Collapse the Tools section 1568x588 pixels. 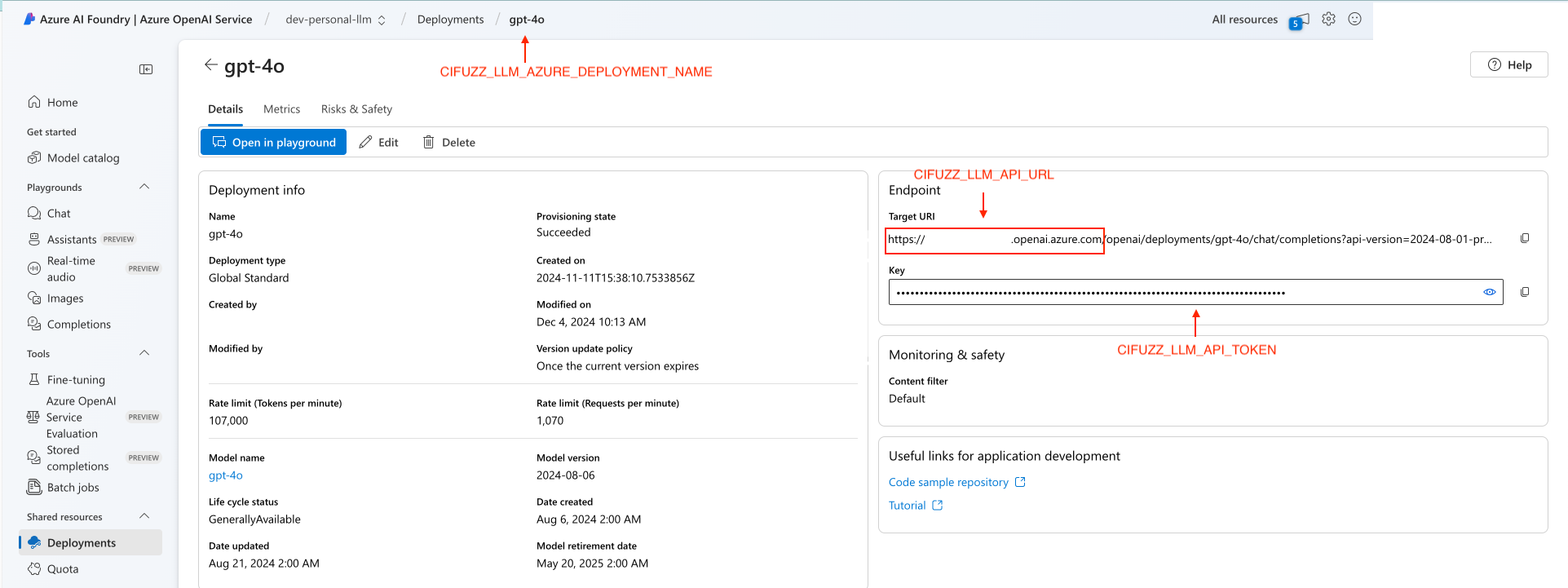144,353
